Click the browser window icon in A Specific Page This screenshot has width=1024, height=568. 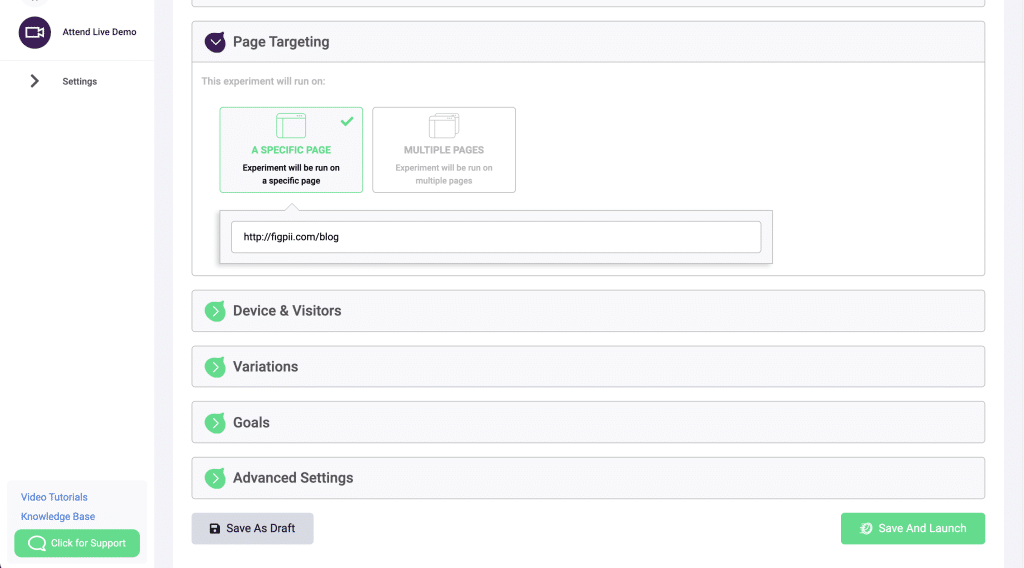291,126
